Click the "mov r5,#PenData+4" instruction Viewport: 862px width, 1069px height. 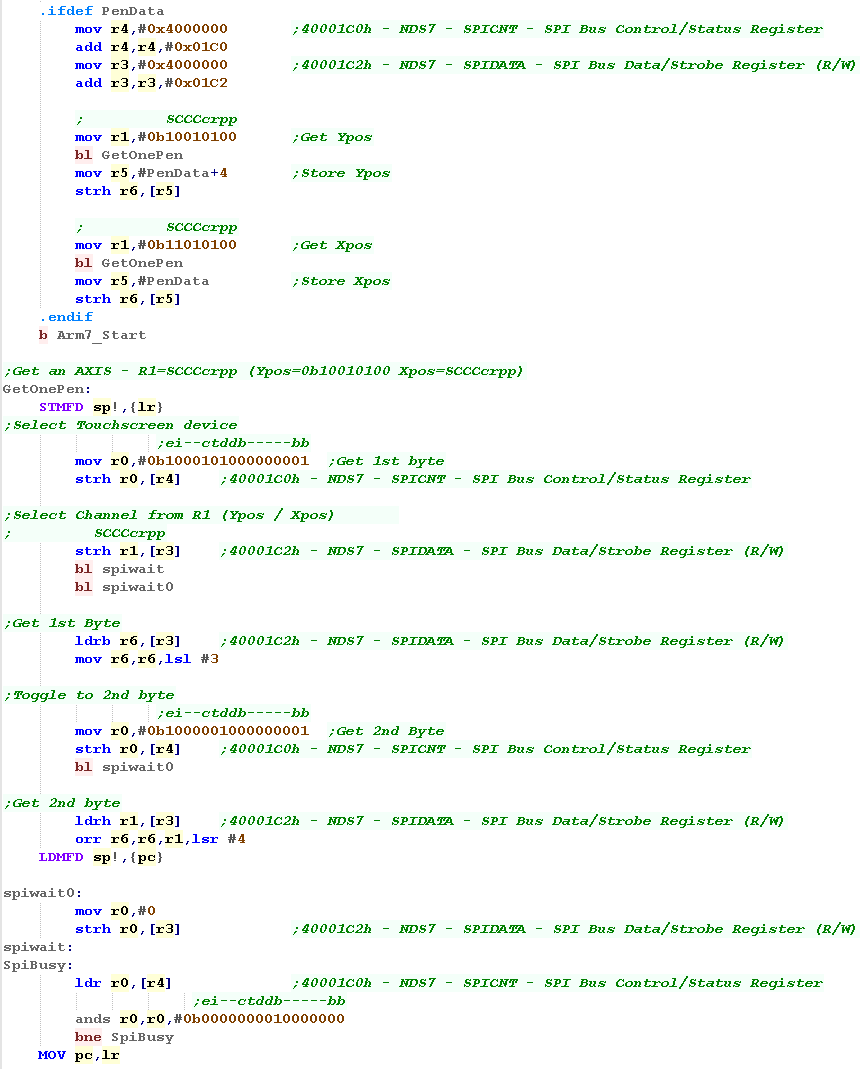[151, 173]
